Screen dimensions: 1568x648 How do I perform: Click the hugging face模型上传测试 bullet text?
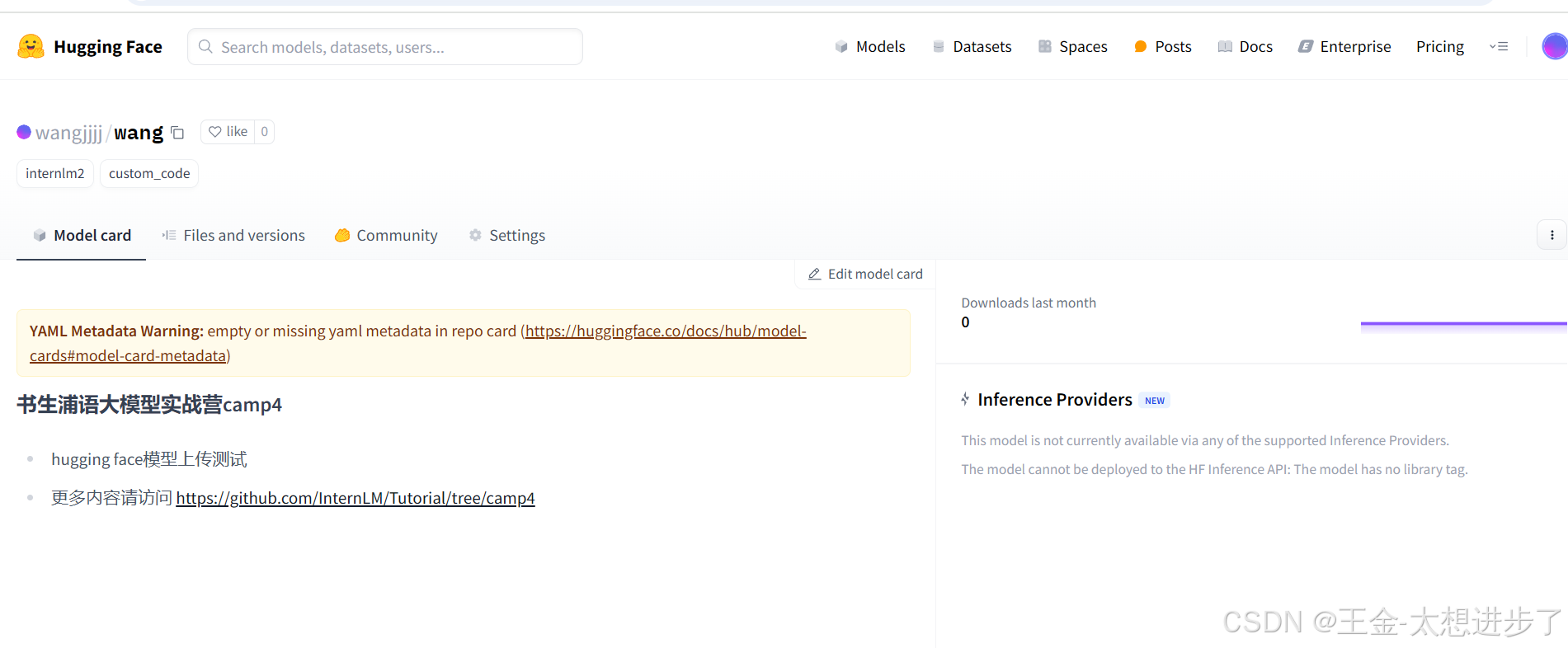pos(149,459)
